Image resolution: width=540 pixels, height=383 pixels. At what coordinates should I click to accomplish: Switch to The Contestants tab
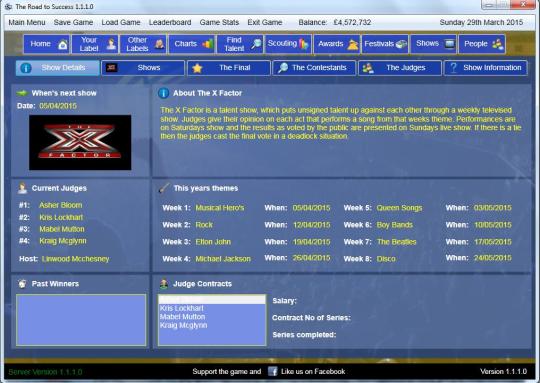point(314,68)
